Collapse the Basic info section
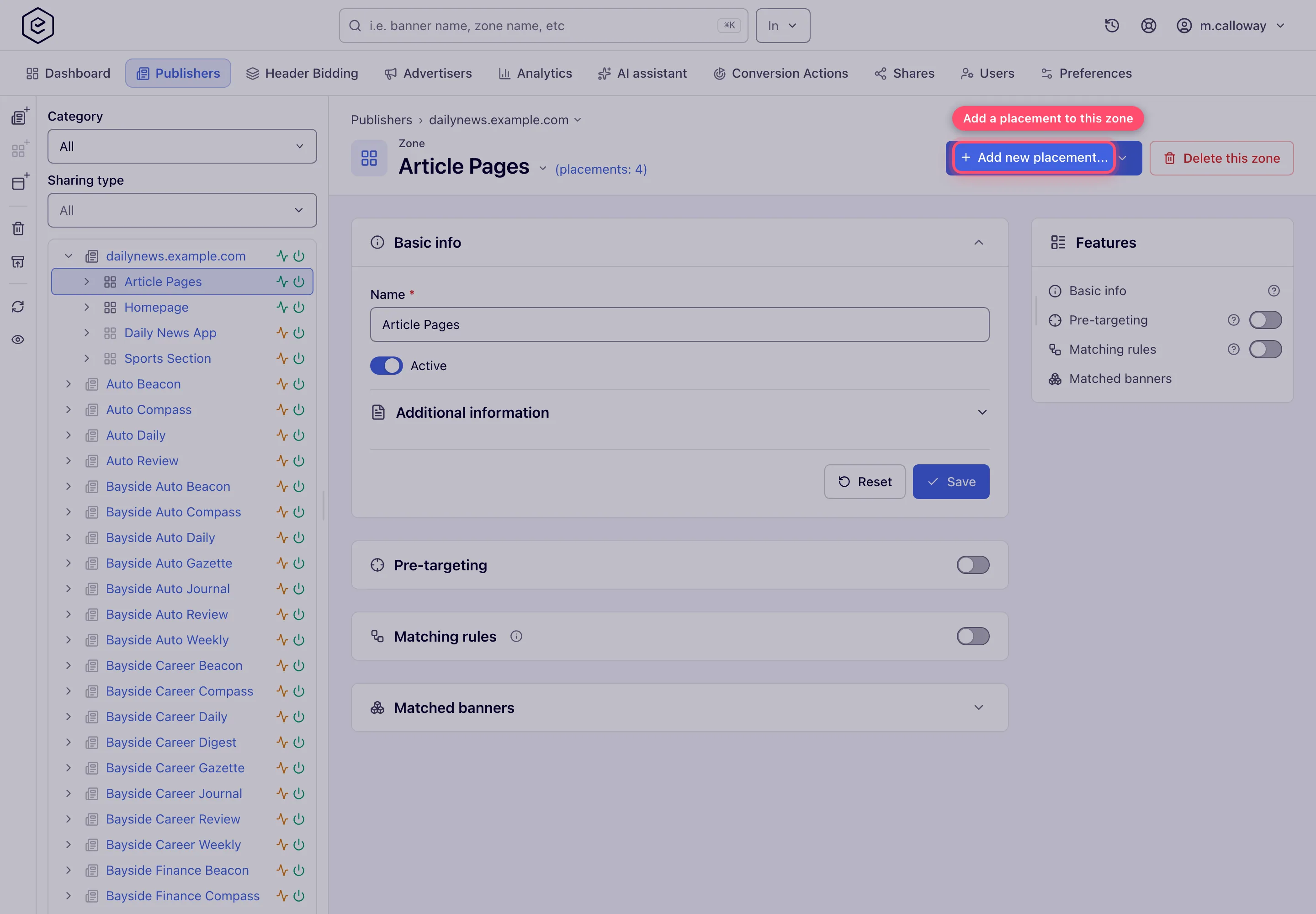This screenshot has width=1316, height=914. coord(979,243)
